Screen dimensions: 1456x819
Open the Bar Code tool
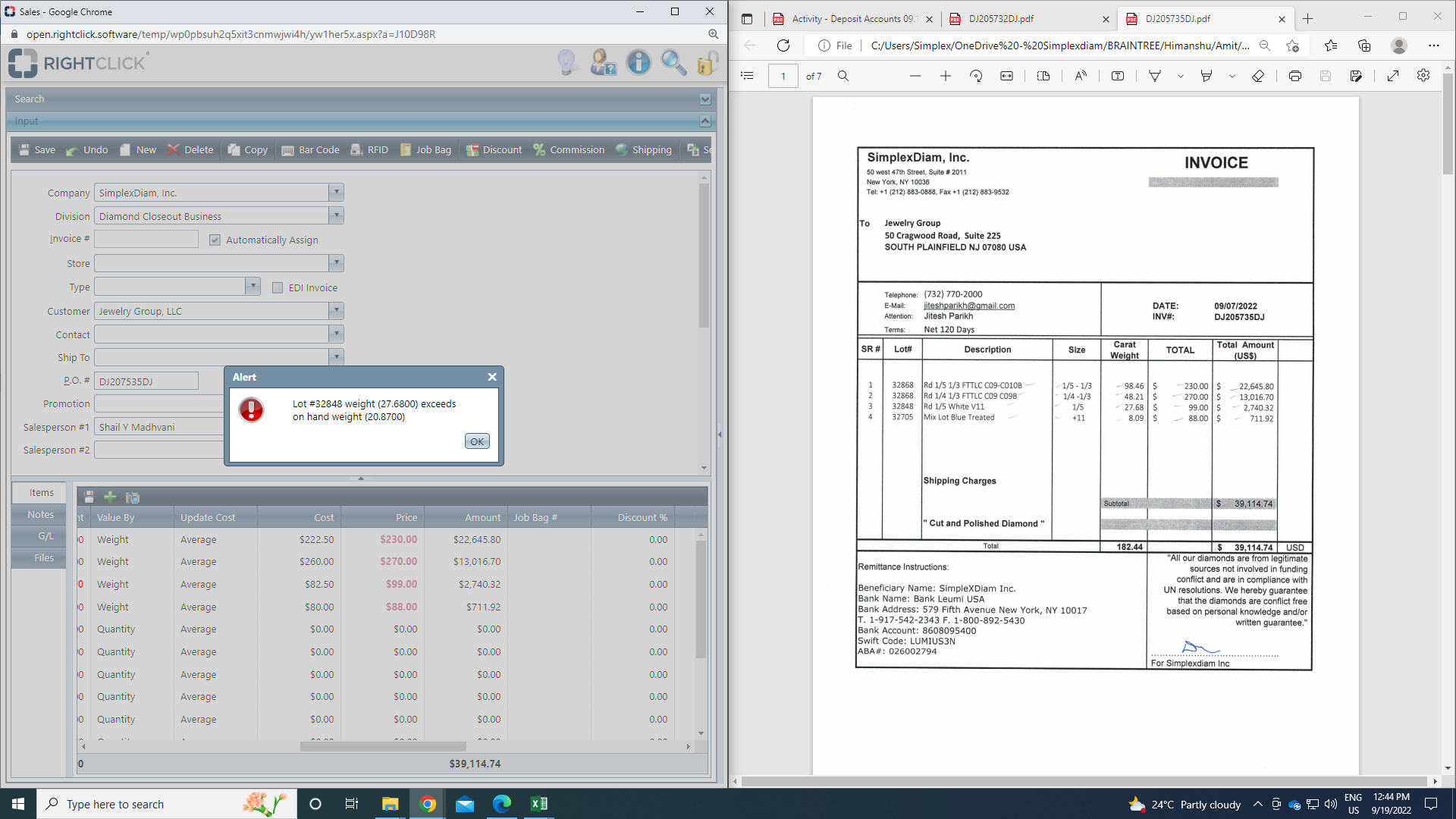coord(310,150)
